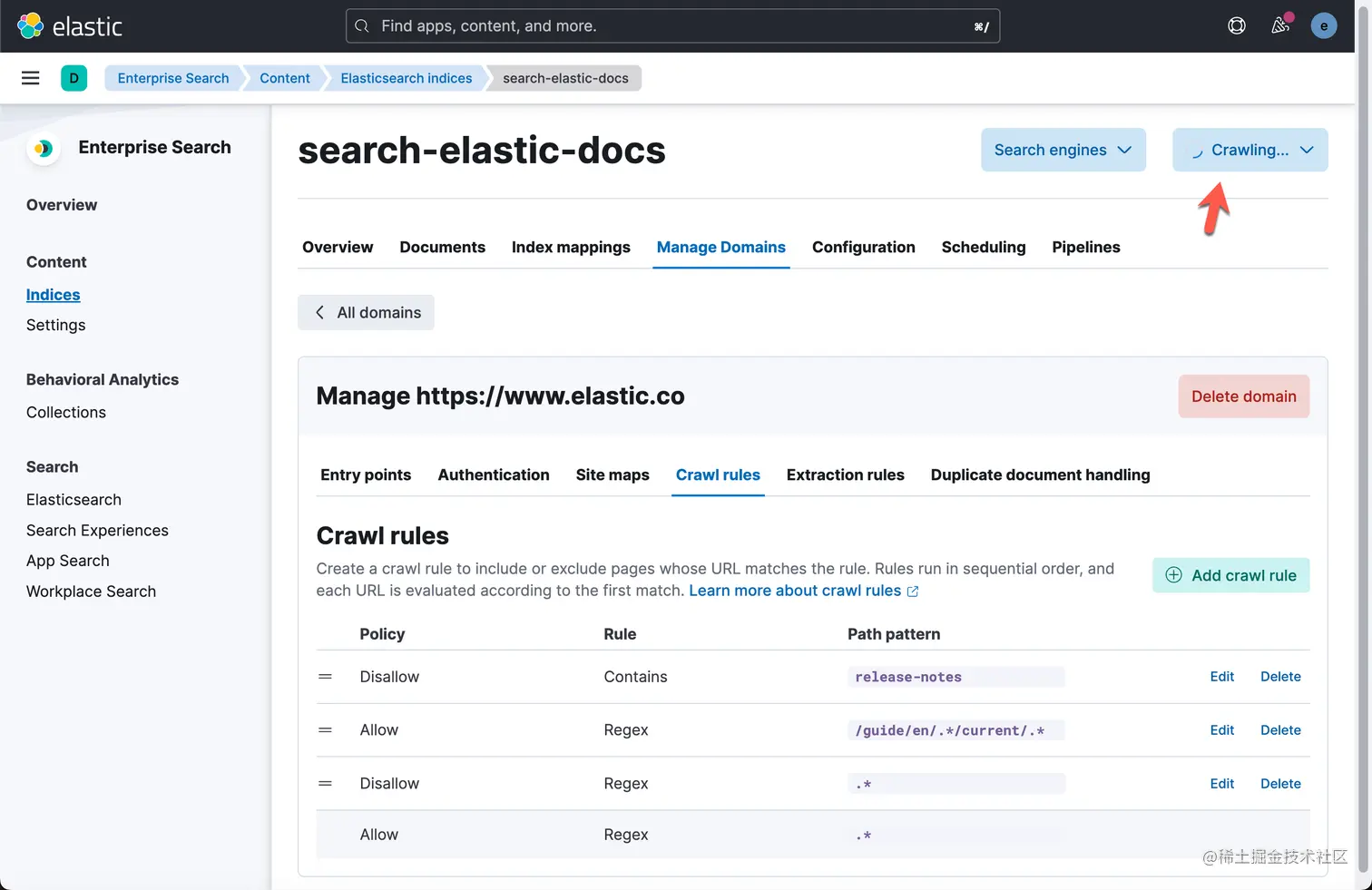Grab the drag handle for release-notes rule

tap(325, 677)
